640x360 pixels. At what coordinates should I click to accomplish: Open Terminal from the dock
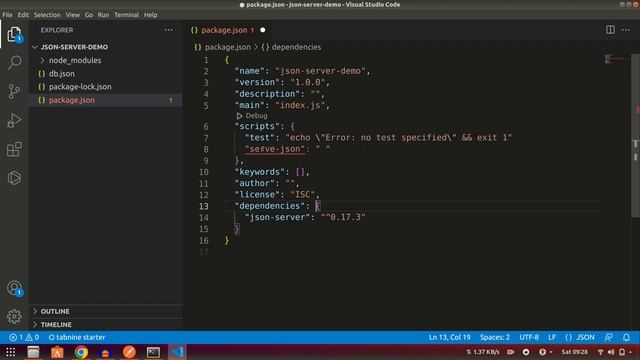point(153,352)
